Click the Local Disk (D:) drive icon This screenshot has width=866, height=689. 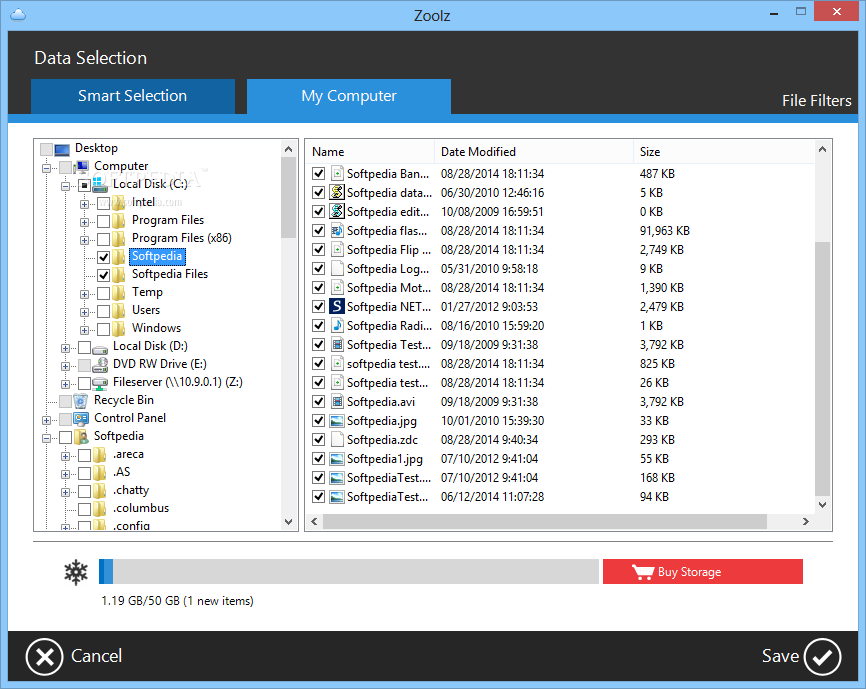(x=100, y=349)
